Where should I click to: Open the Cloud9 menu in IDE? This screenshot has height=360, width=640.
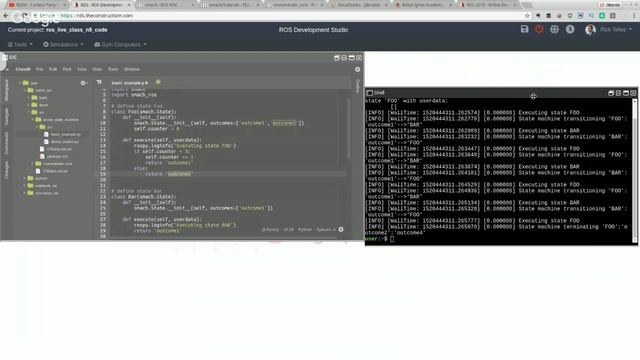[23, 69]
